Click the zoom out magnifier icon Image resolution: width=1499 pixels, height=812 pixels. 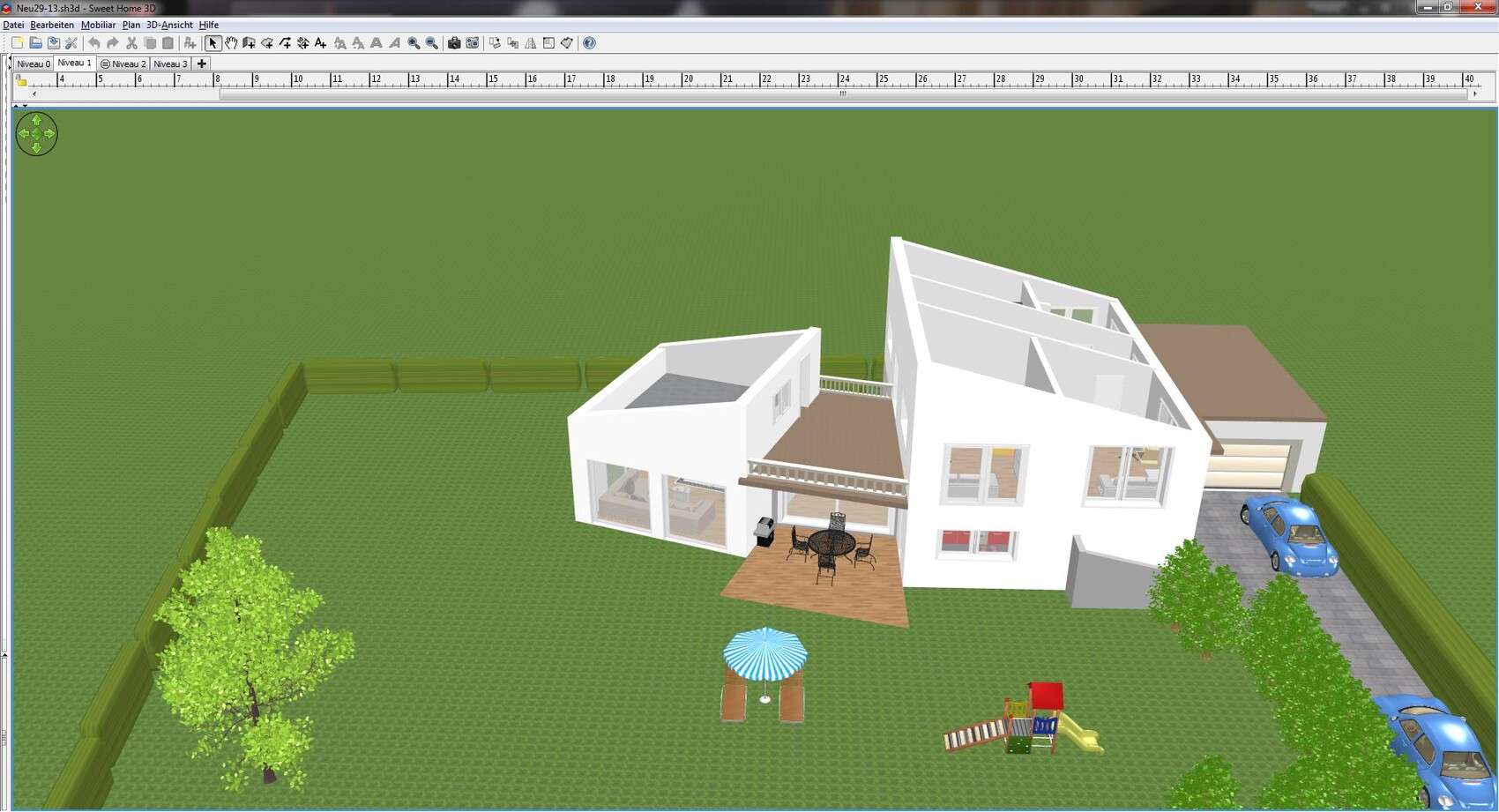[x=432, y=43]
